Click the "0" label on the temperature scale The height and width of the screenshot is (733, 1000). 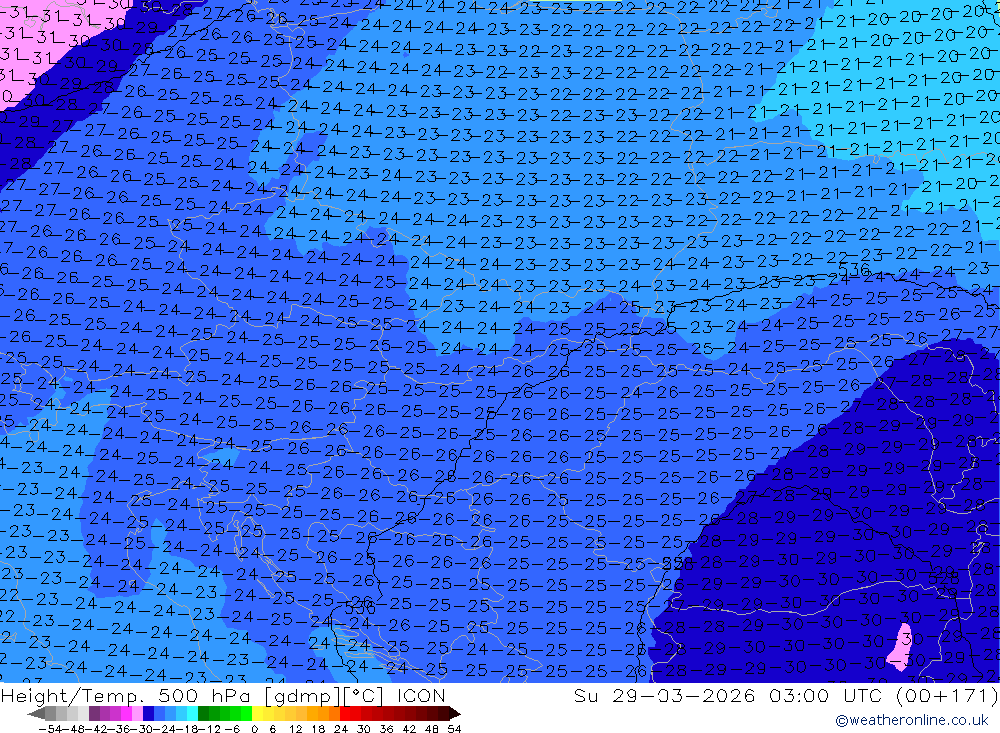pyautogui.click(x=254, y=729)
